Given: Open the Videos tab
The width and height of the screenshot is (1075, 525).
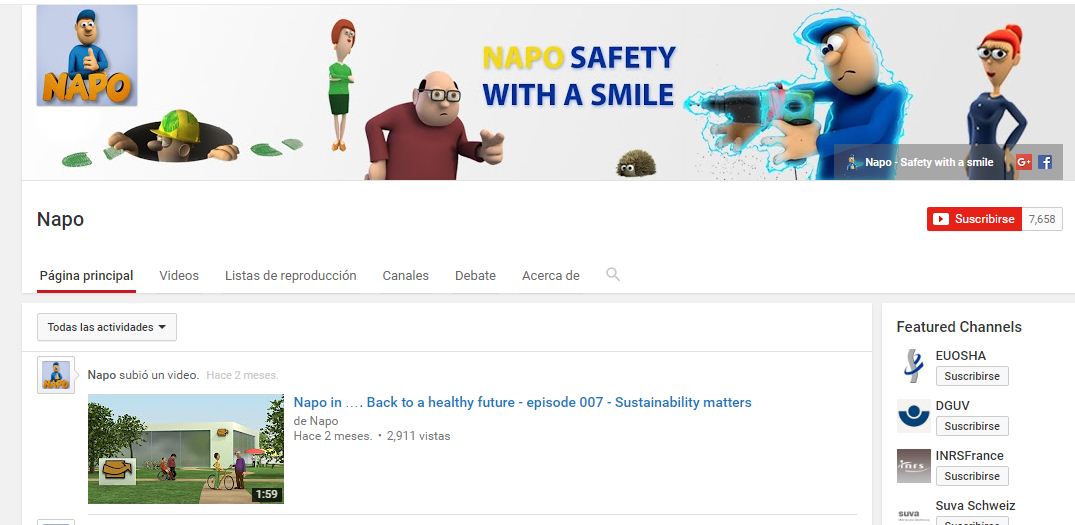Looking at the screenshot, I should click(179, 276).
